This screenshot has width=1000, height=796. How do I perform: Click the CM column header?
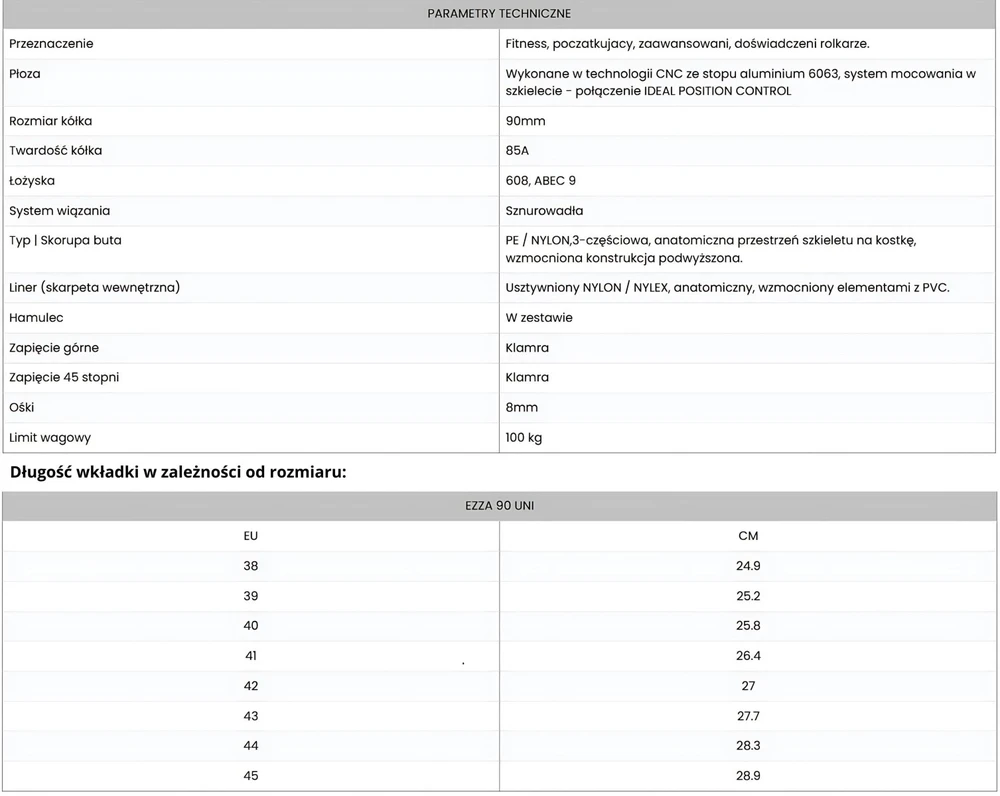coord(748,536)
